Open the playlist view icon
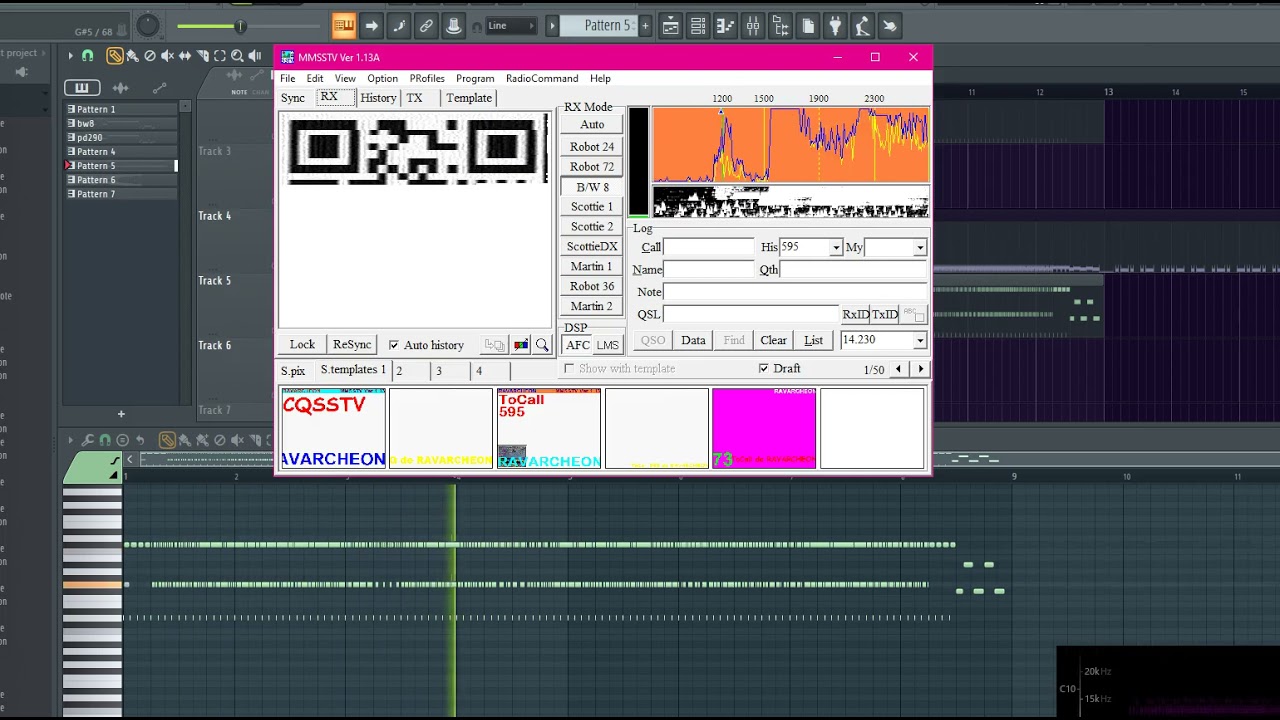 click(x=671, y=26)
